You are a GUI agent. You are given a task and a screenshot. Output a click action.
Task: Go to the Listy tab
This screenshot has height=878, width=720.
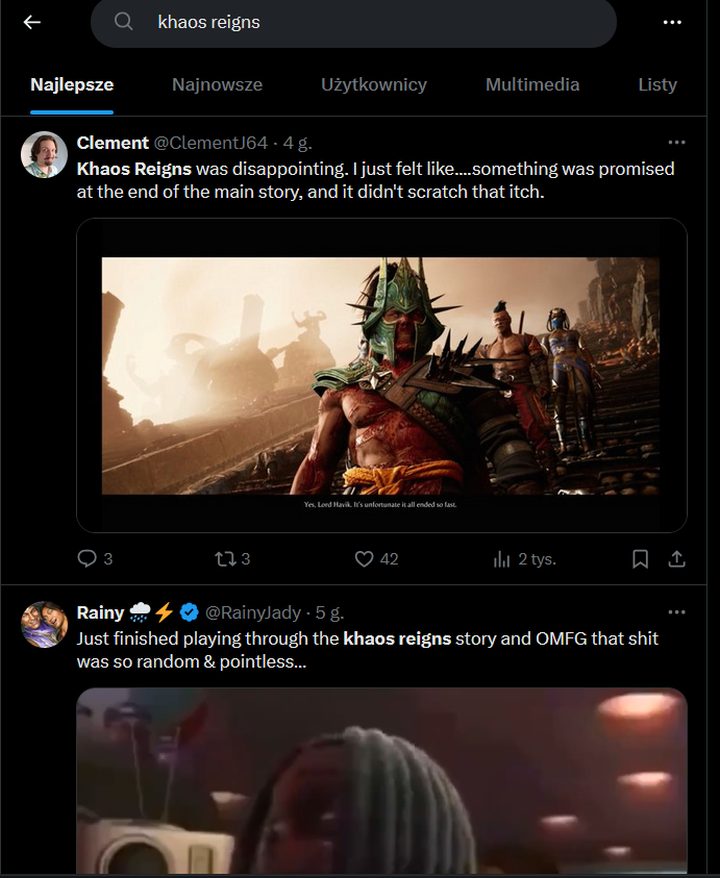coord(657,85)
